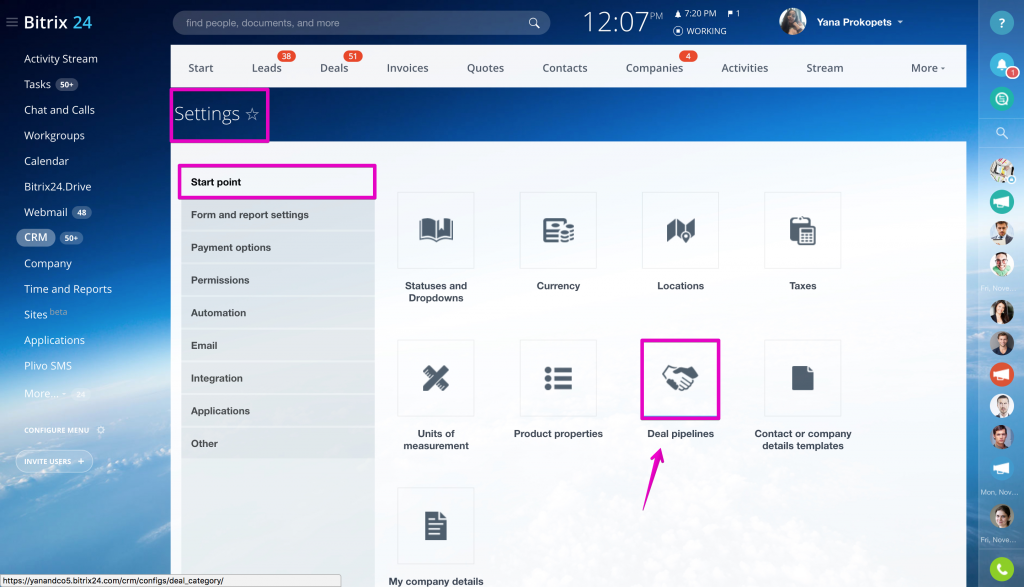This screenshot has height=587, width=1024.
Task: Open the green chat messages icon in the right sidebar
Action: click(x=1001, y=99)
